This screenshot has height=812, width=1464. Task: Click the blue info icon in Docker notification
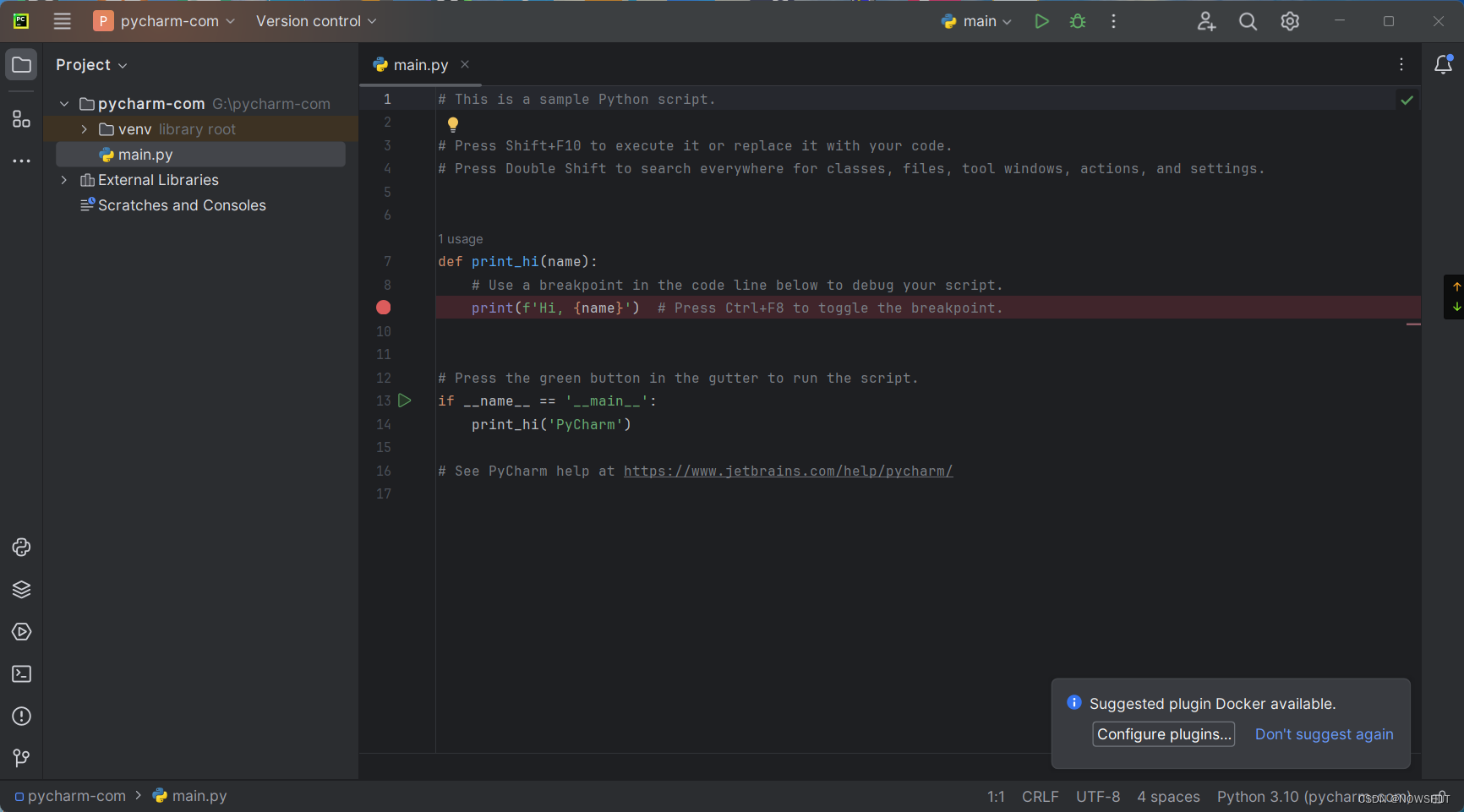(x=1074, y=702)
